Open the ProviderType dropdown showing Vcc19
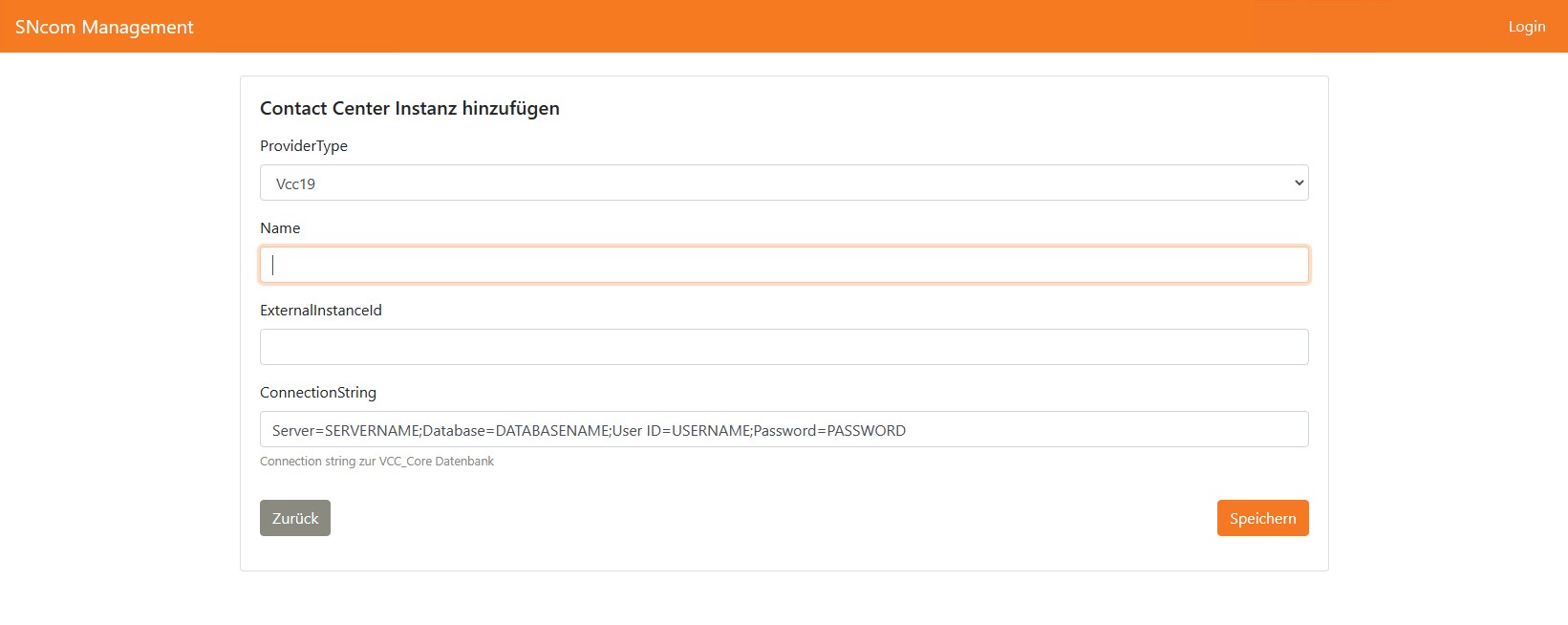This screenshot has height=625, width=1568. [x=783, y=183]
